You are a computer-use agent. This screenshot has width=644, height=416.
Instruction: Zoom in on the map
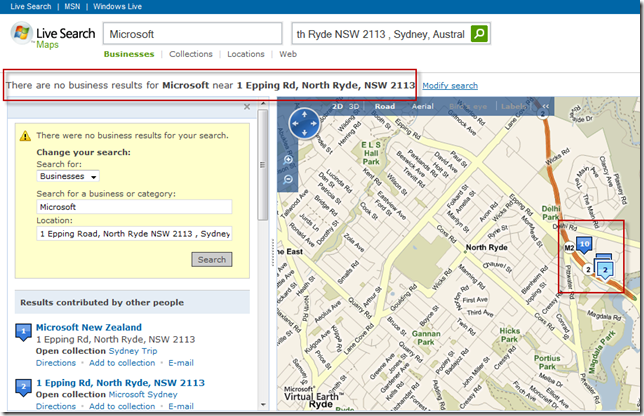289,160
